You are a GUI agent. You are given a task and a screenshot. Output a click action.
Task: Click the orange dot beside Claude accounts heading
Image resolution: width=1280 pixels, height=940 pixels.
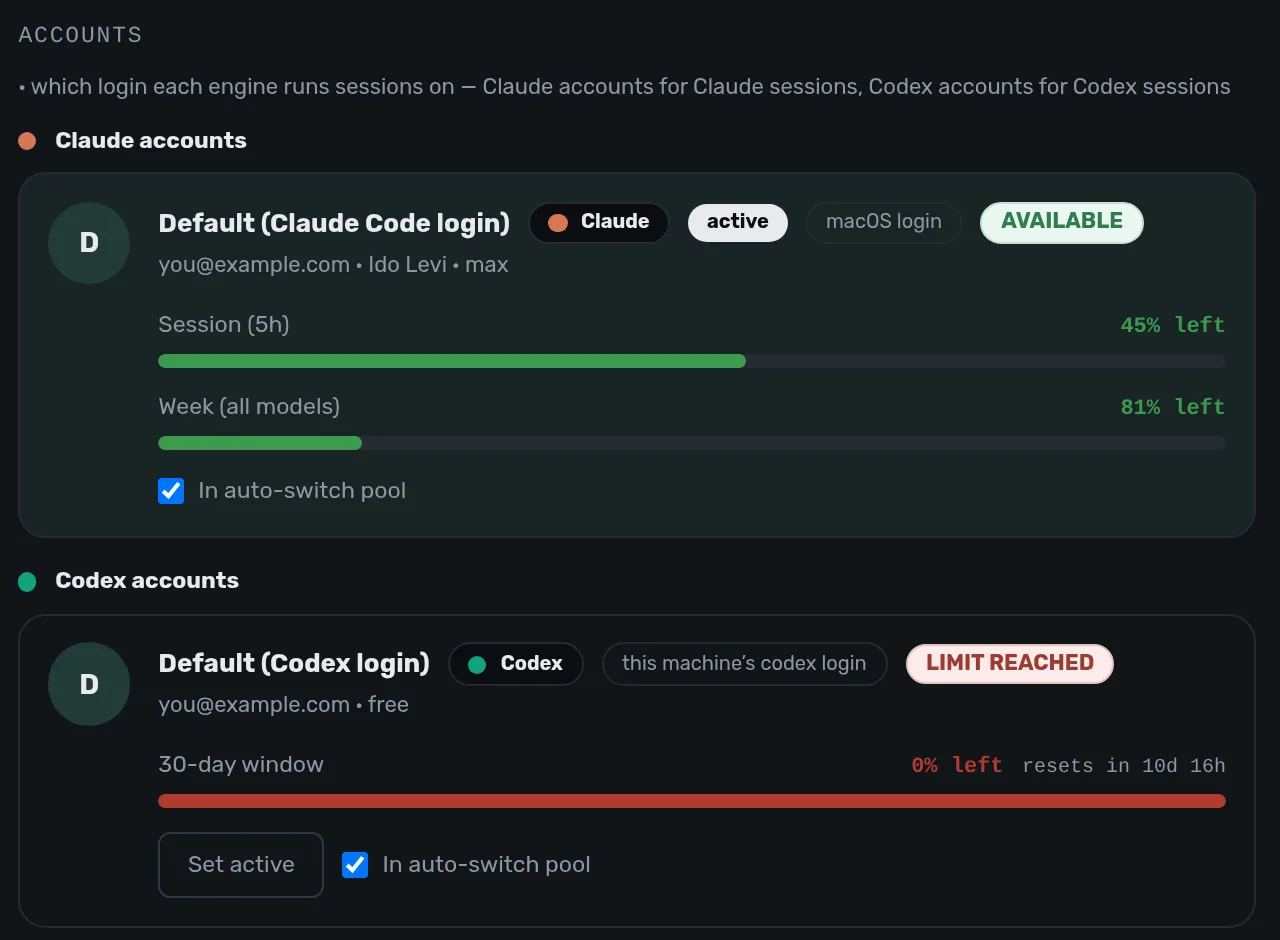27,141
